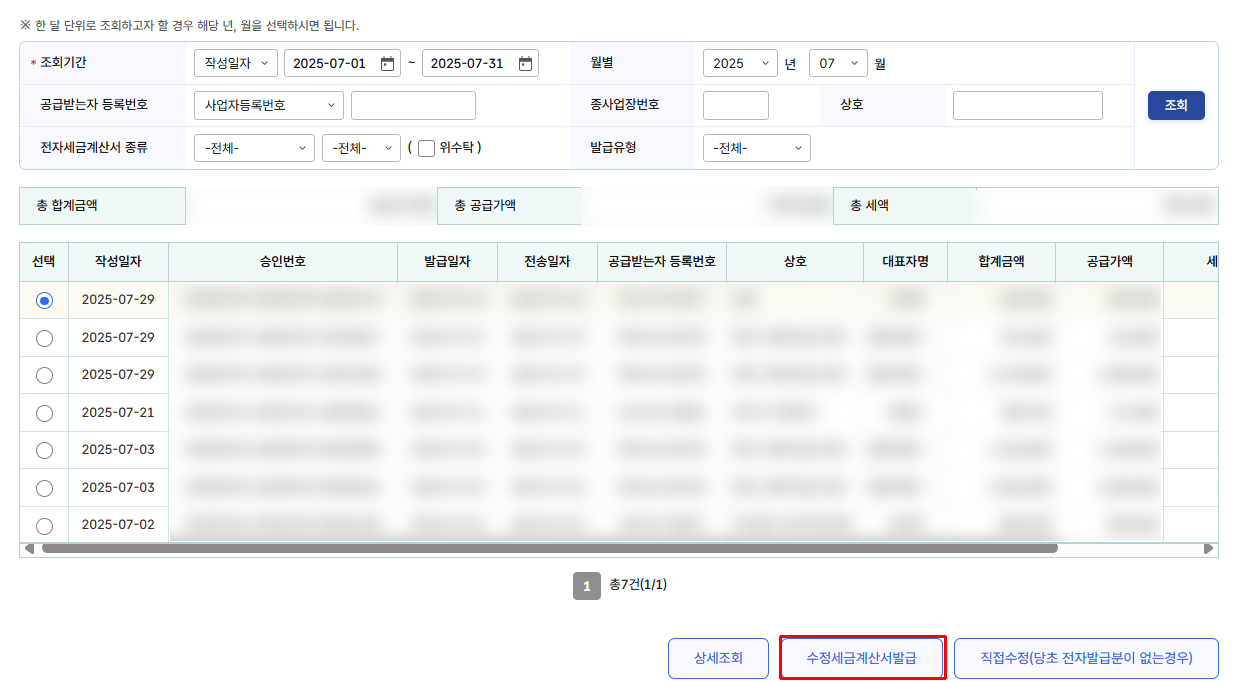
Task: Click the 상호 column header
Action: (795, 262)
